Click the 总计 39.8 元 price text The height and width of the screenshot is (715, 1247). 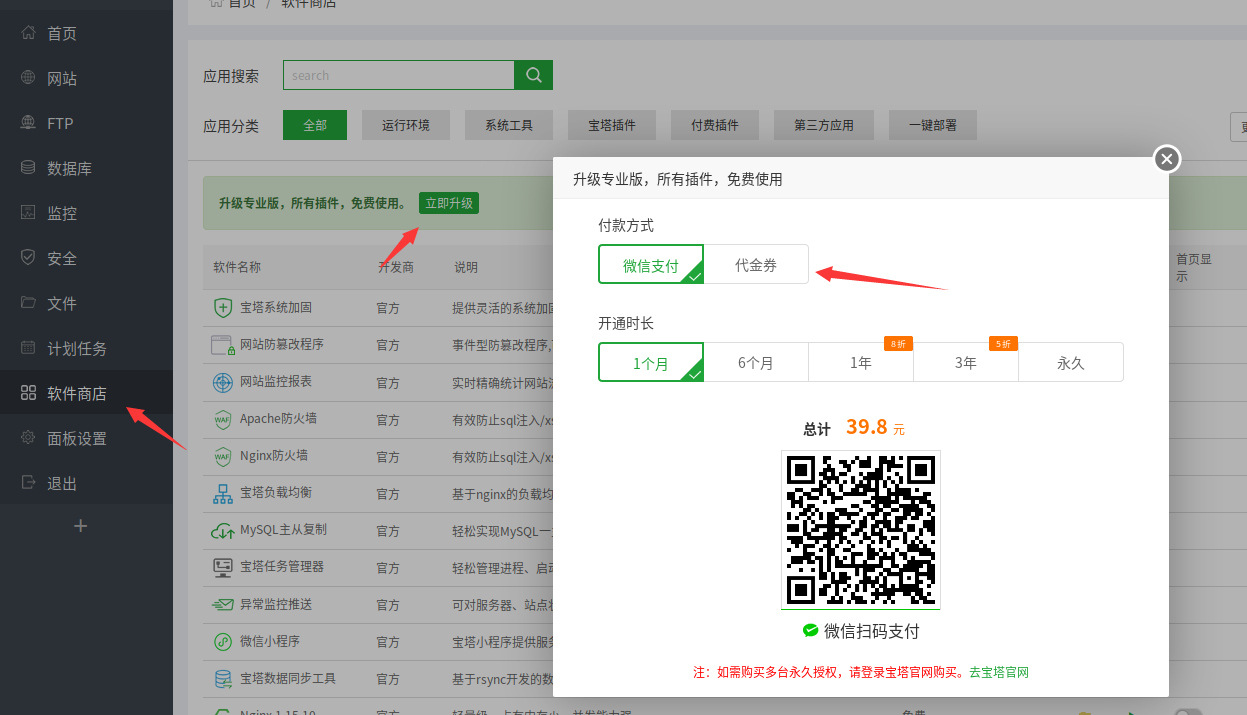point(855,428)
